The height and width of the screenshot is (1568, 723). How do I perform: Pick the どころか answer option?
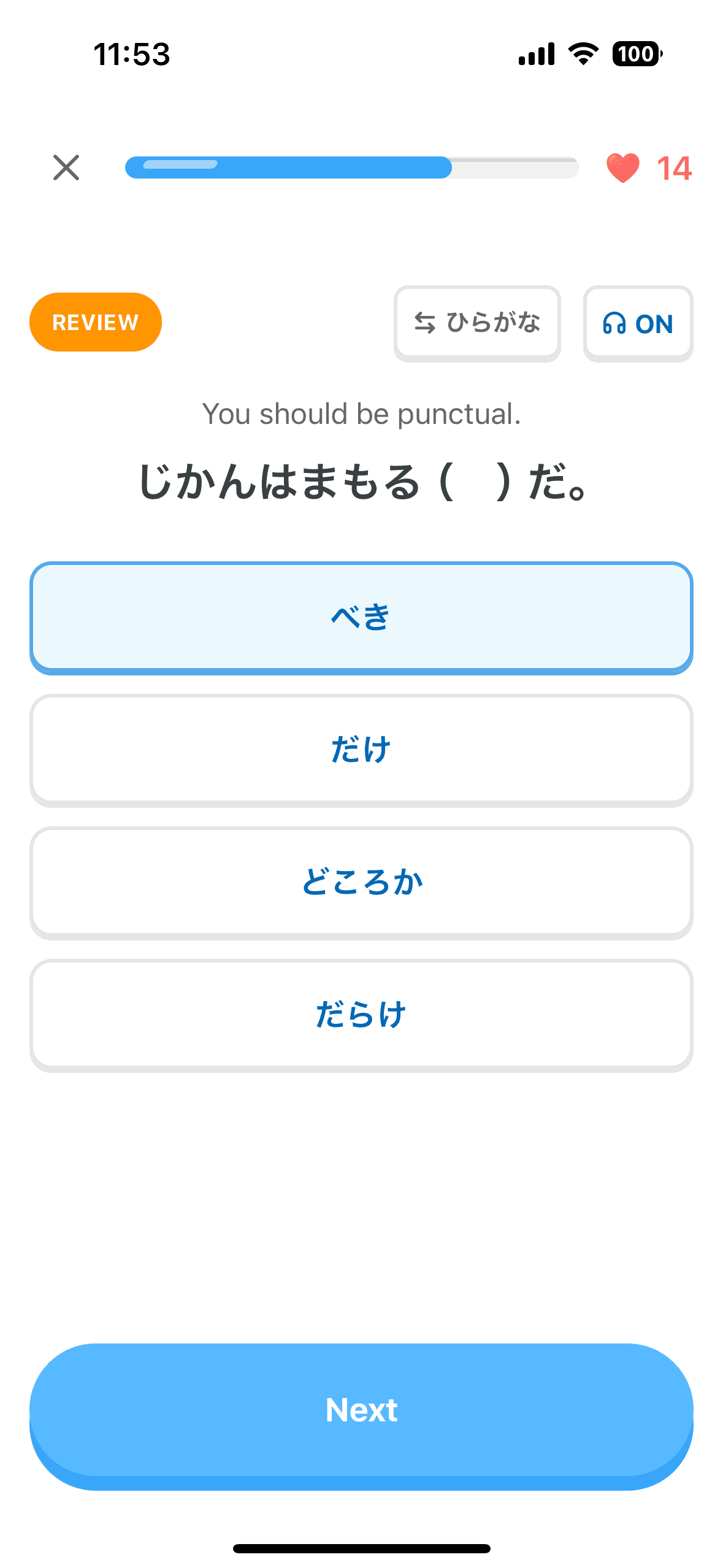coord(361,882)
